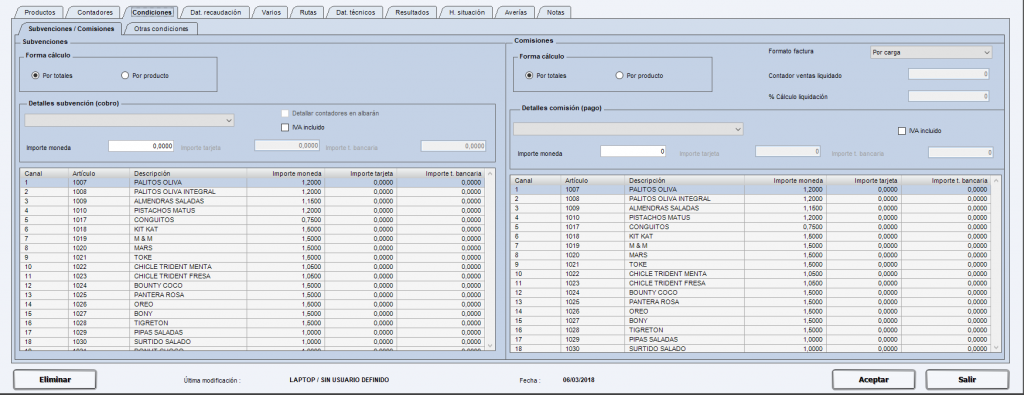Select ALMENDRAS SALADAS row in Subvenciones table
The width and height of the screenshot is (1024, 395).
tap(253, 201)
